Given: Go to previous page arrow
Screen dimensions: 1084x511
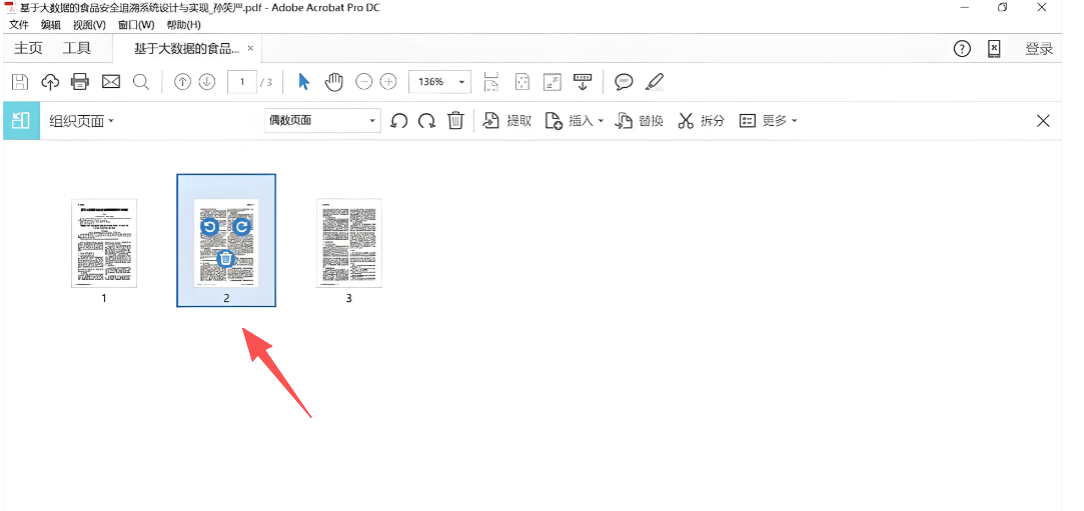Looking at the screenshot, I should click(182, 82).
